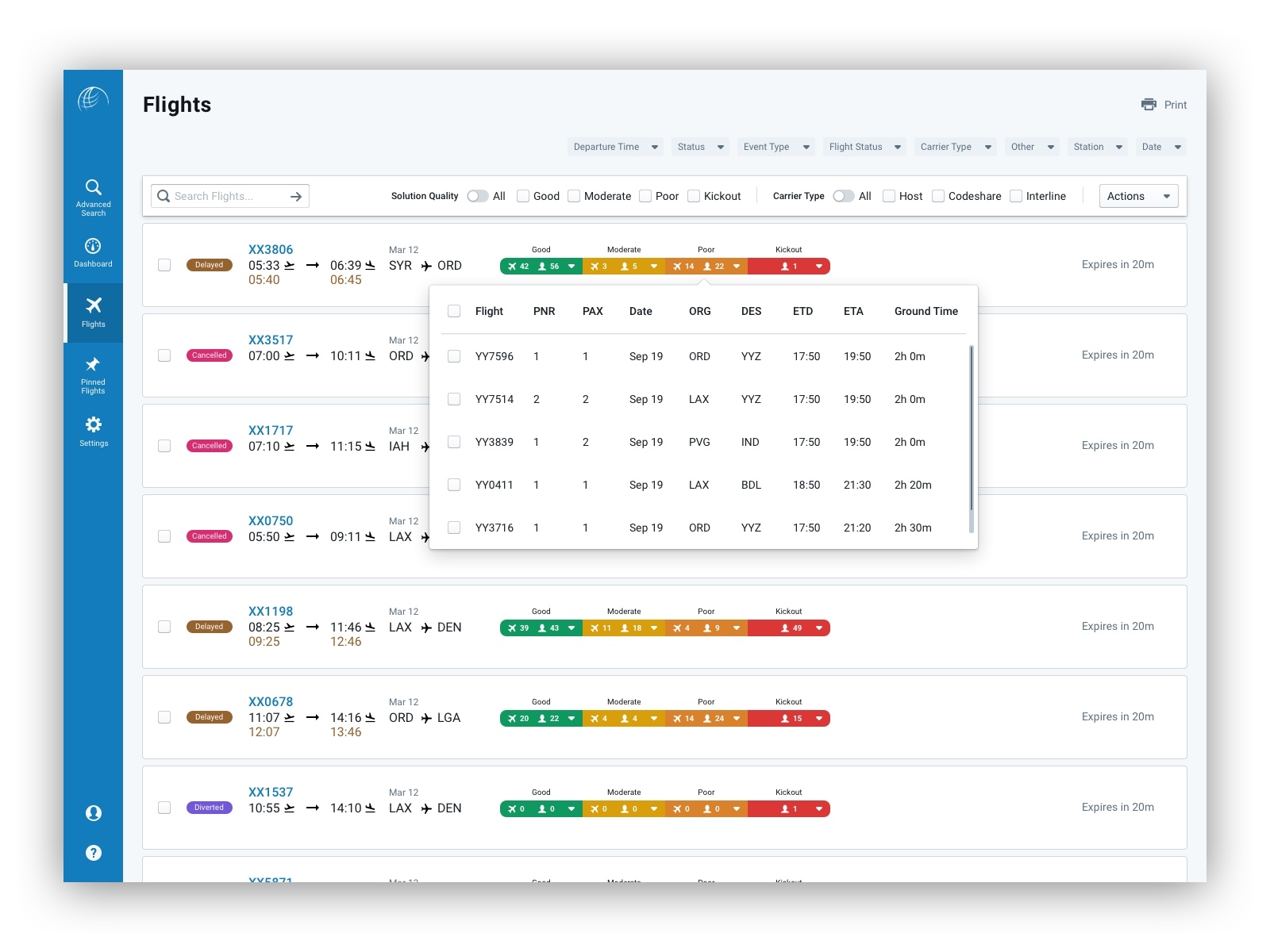
Task: Click the Dashboard info icon
Action: click(93, 245)
